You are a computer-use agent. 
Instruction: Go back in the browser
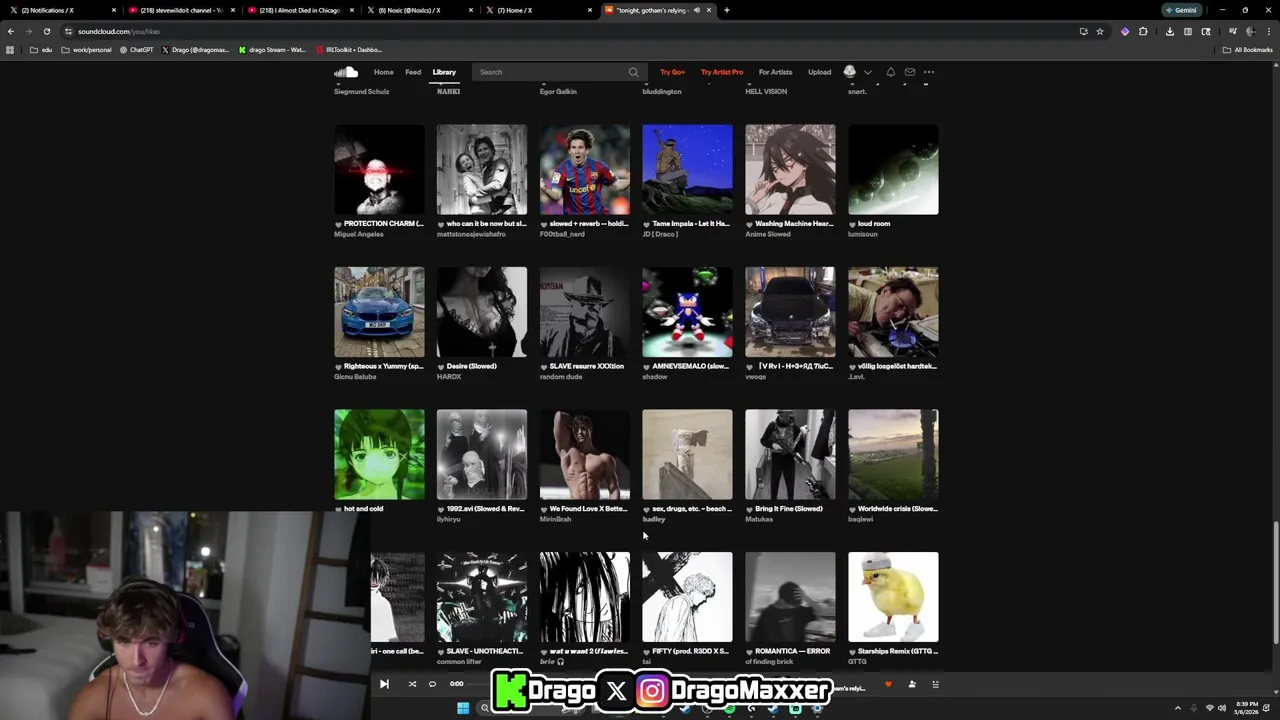11,31
